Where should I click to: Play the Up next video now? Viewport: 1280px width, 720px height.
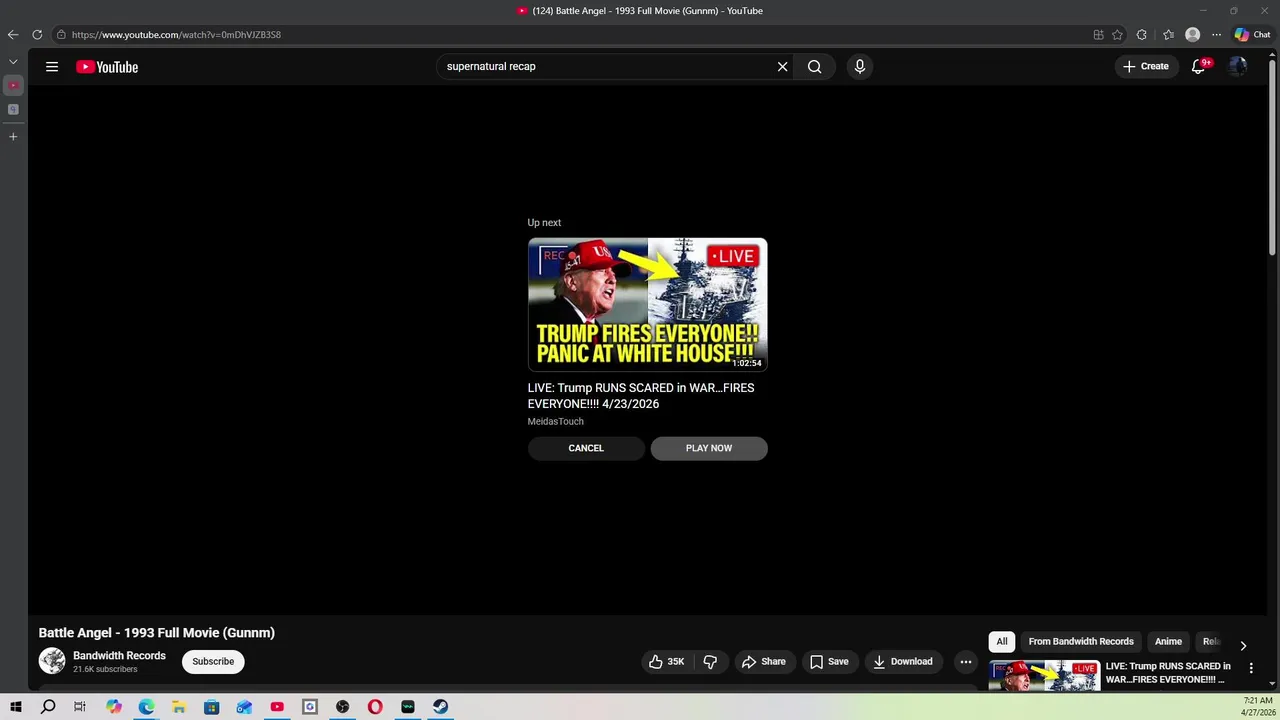click(x=709, y=448)
